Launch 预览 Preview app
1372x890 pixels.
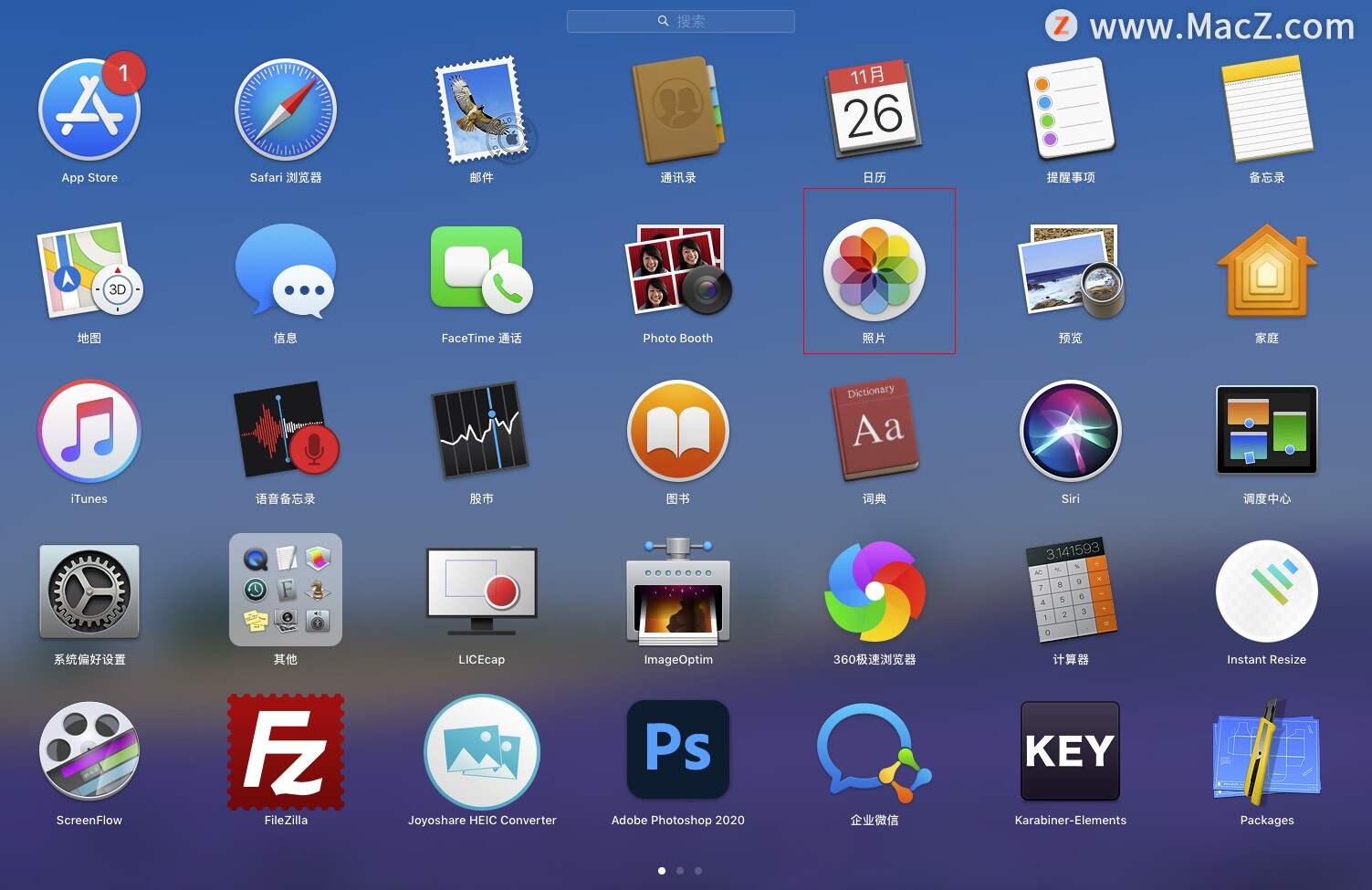[x=1071, y=271]
